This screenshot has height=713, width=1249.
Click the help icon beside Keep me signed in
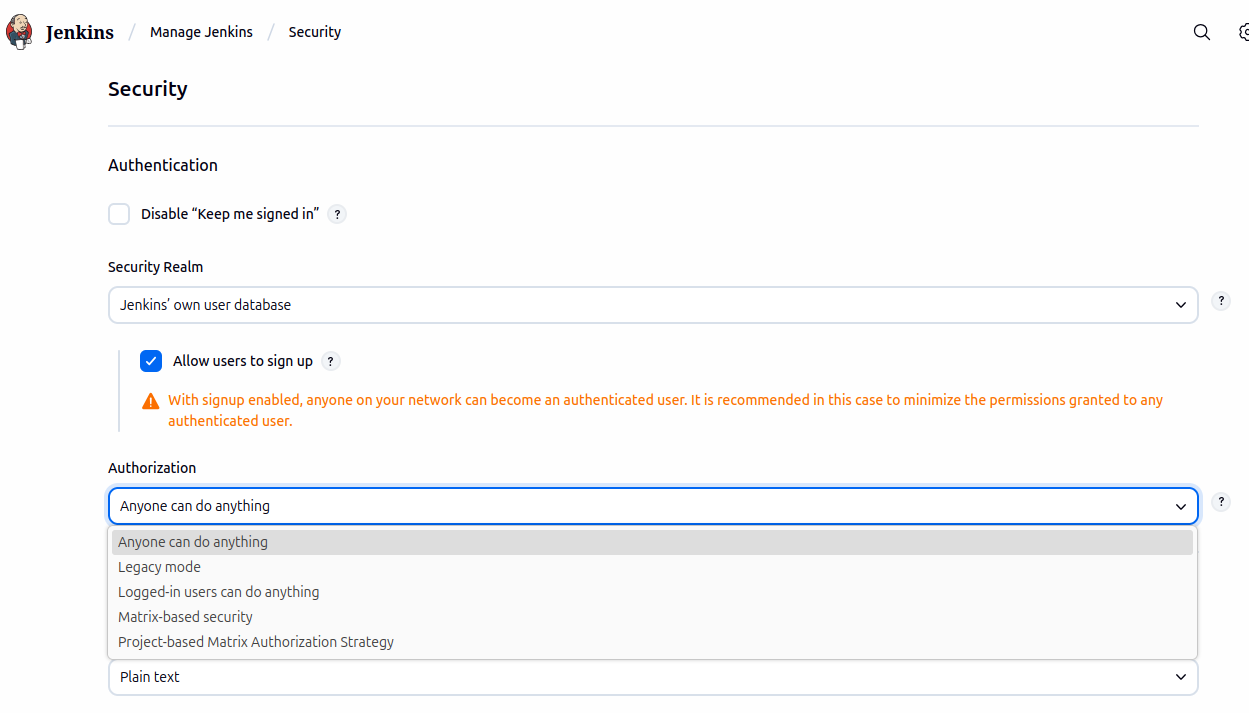pyautogui.click(x=337, y=214)
